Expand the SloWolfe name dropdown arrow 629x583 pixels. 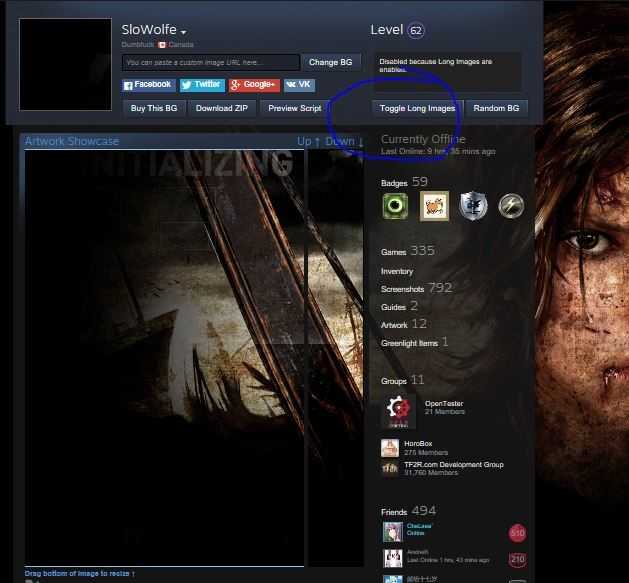183,32
